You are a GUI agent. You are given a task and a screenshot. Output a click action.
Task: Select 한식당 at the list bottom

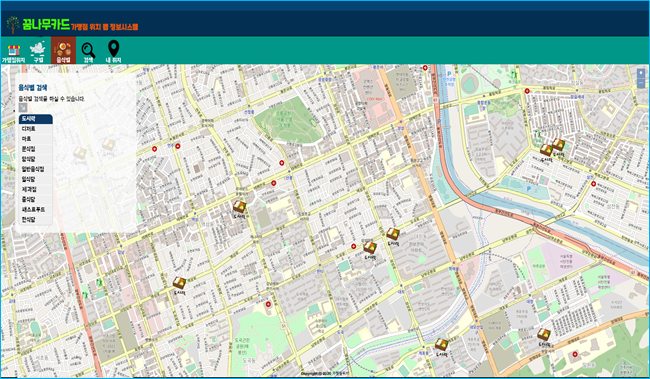pos(36,220)
